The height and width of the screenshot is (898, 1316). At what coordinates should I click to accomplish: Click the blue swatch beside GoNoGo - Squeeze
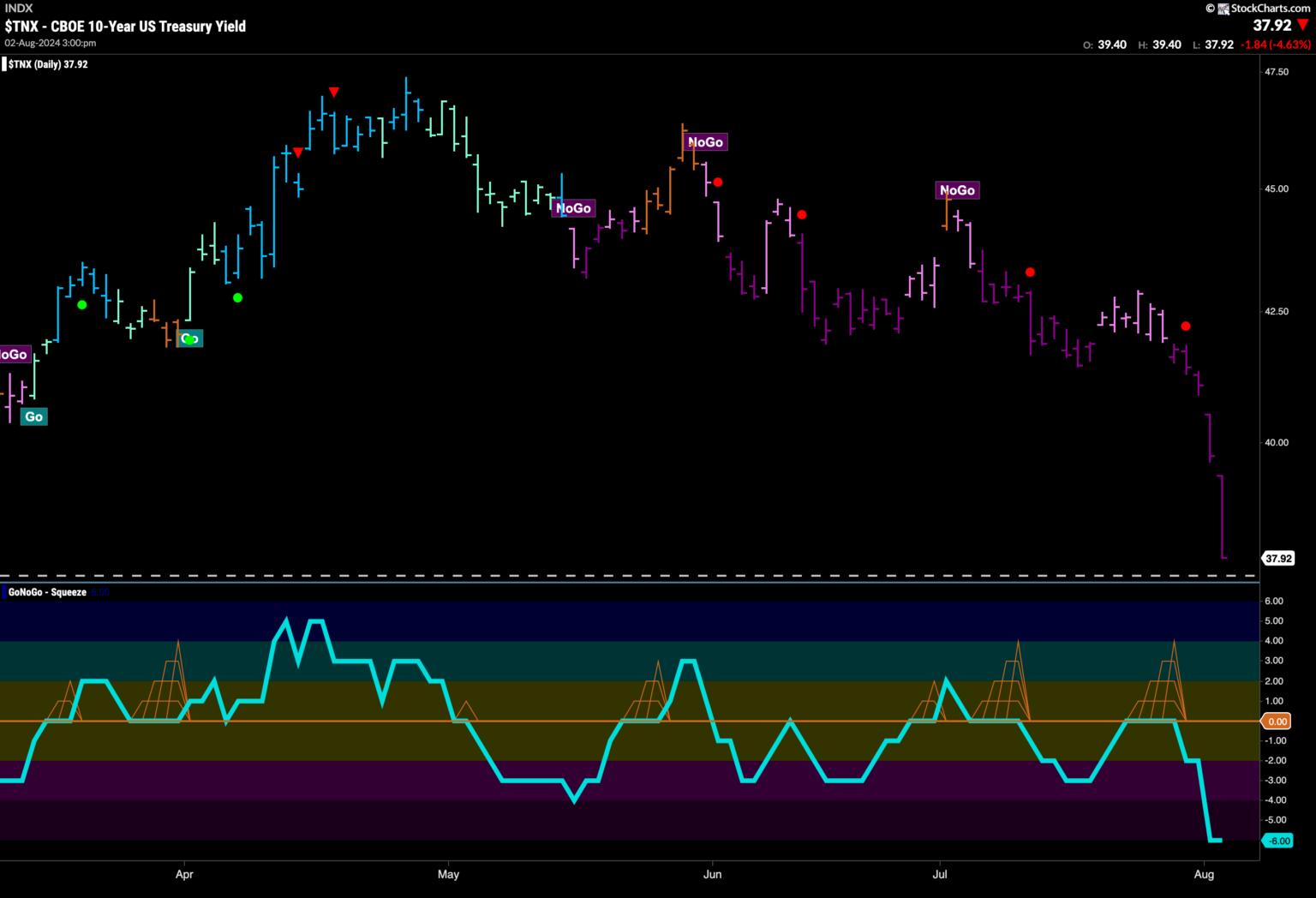[5, 592]
